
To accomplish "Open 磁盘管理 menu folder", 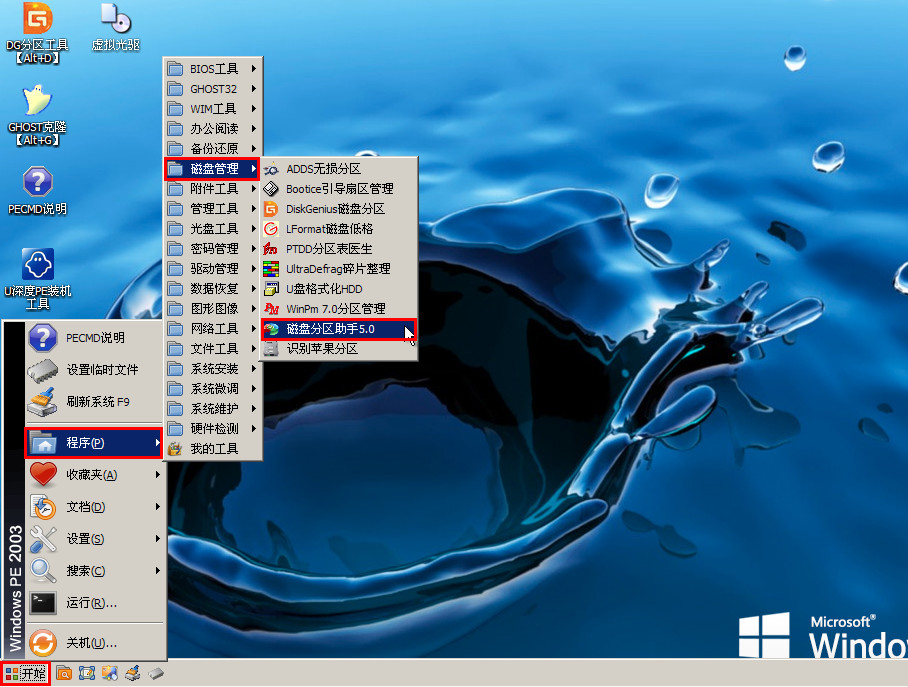I will 212,169.
